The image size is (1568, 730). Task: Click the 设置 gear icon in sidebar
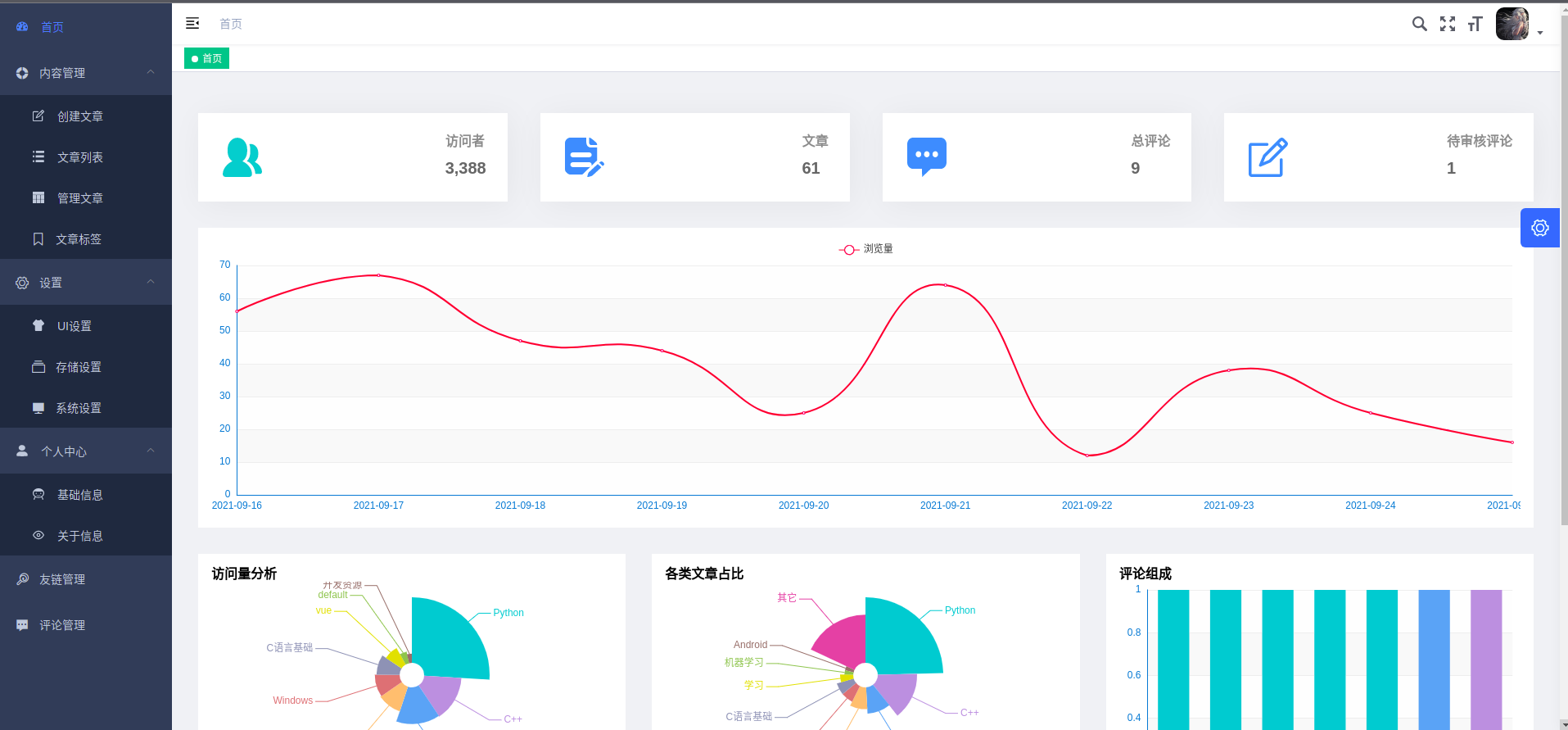pyautogui.click(x=22, y=283)
